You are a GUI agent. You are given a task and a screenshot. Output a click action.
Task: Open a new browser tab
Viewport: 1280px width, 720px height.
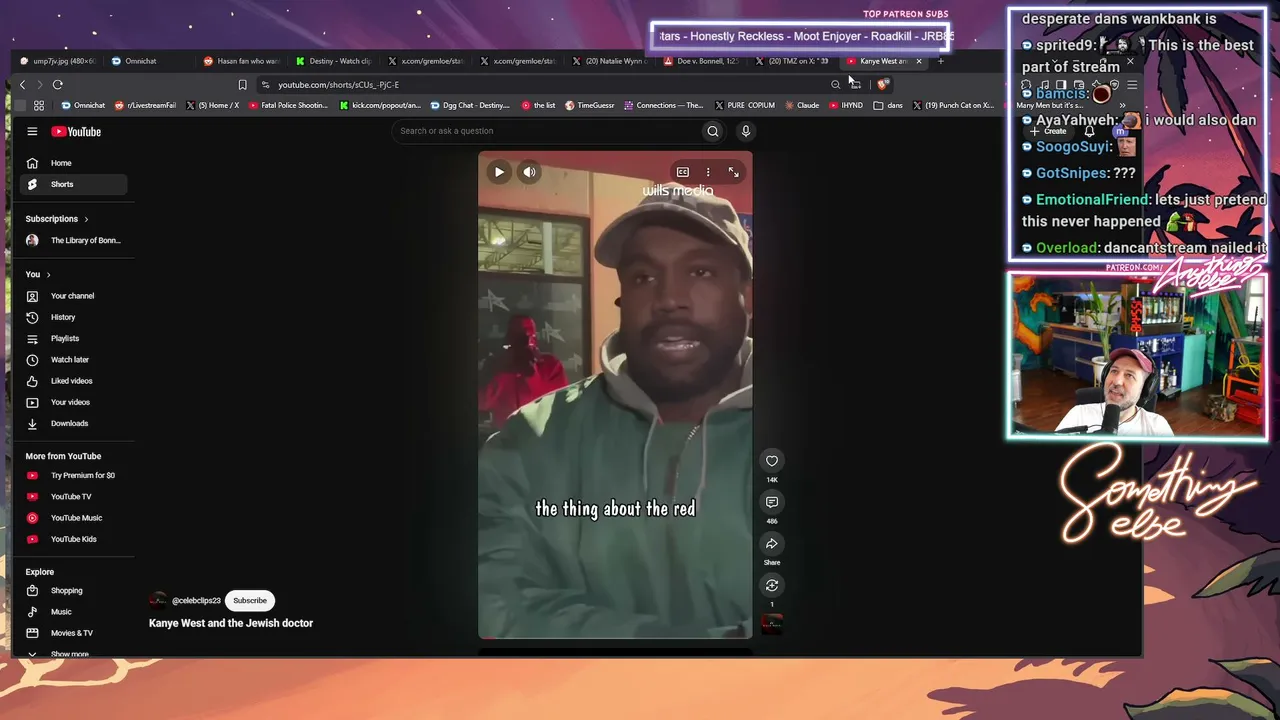pyautogui.click(x=940, y=61)
